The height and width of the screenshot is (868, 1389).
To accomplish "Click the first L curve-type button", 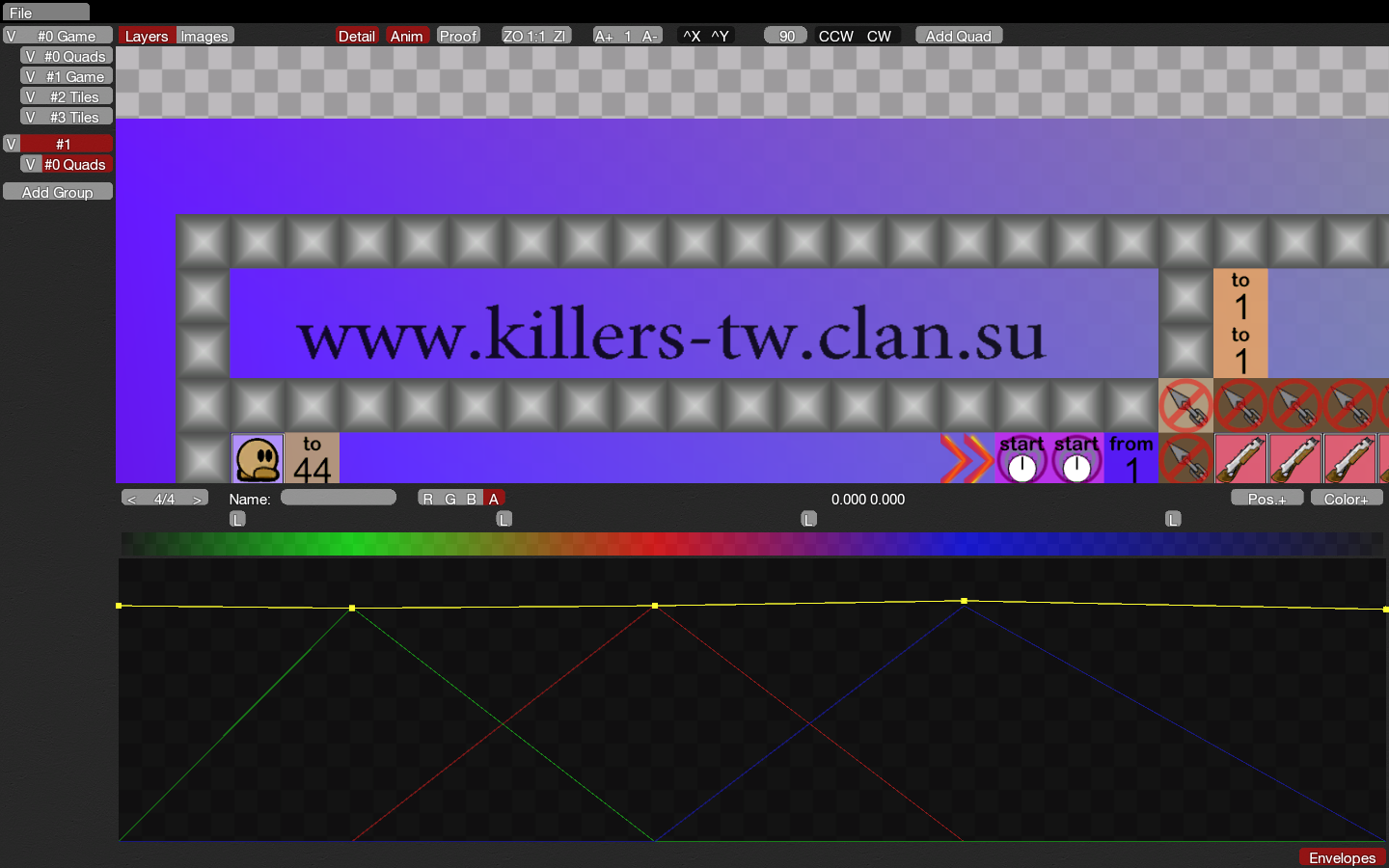I will click(237, 519).
